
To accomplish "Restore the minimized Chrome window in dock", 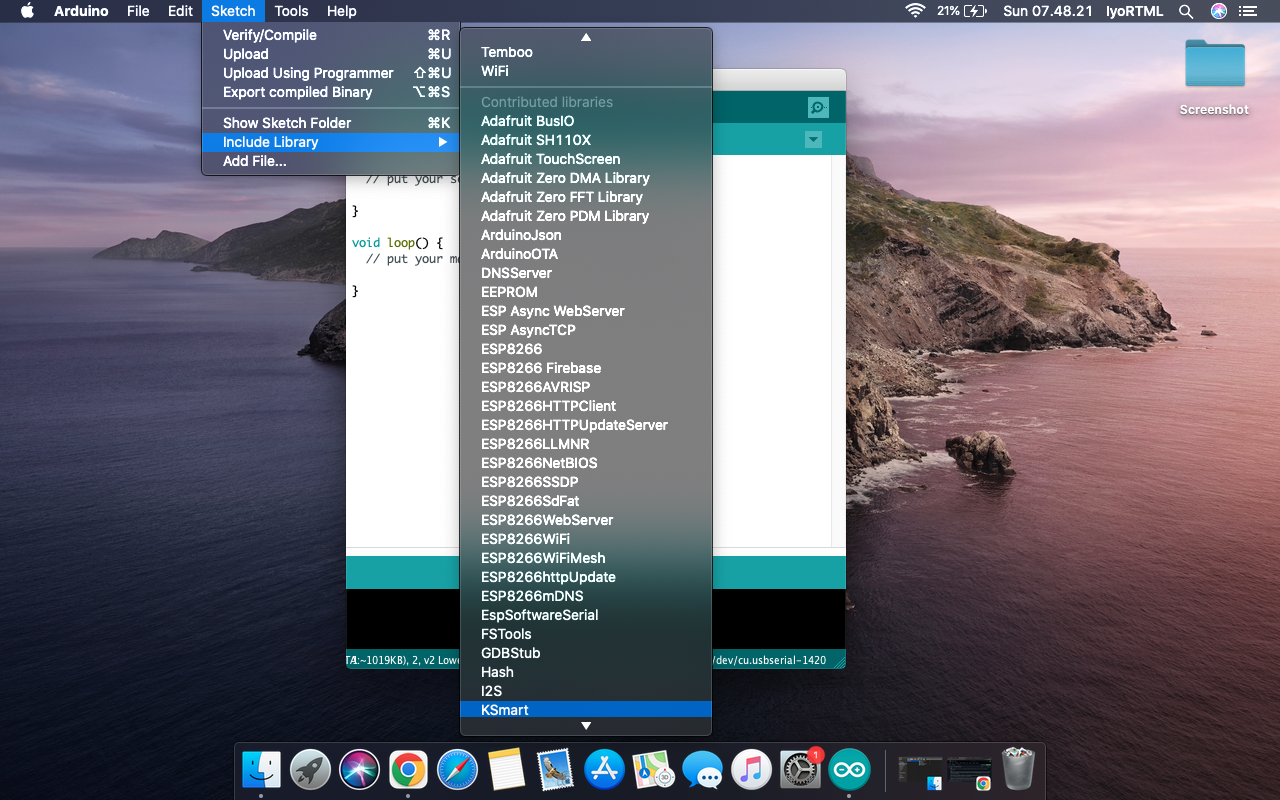I will [x=969, y=770].
